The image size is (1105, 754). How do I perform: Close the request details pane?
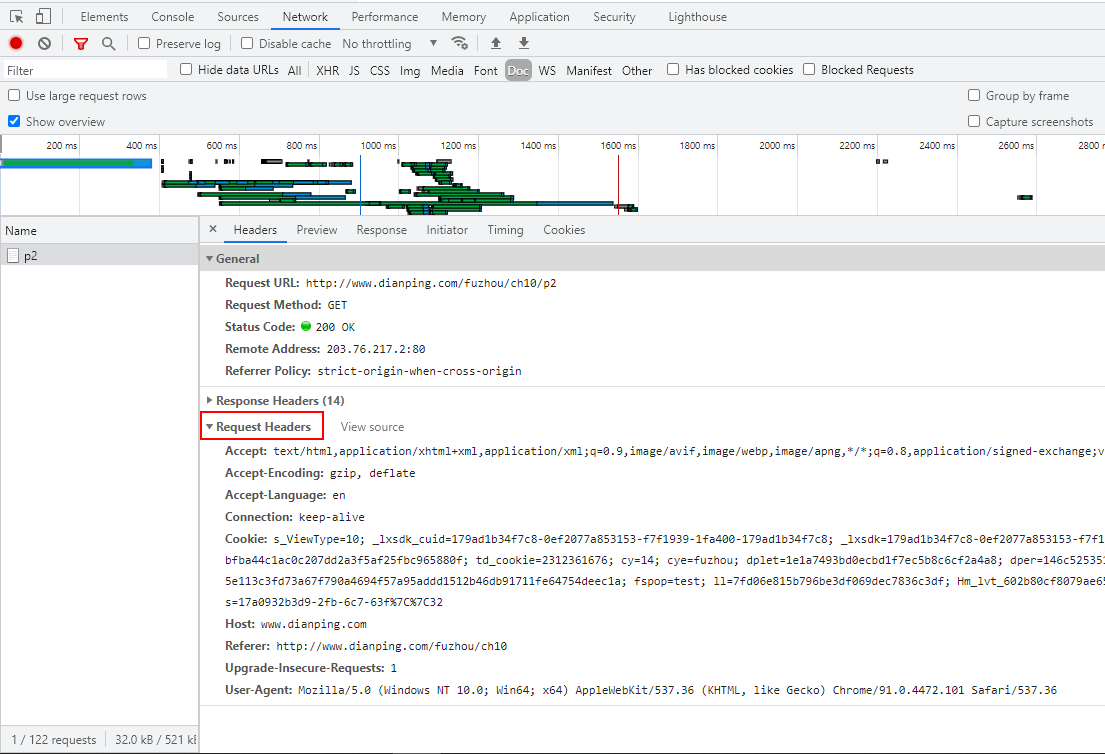coord(213,229)
